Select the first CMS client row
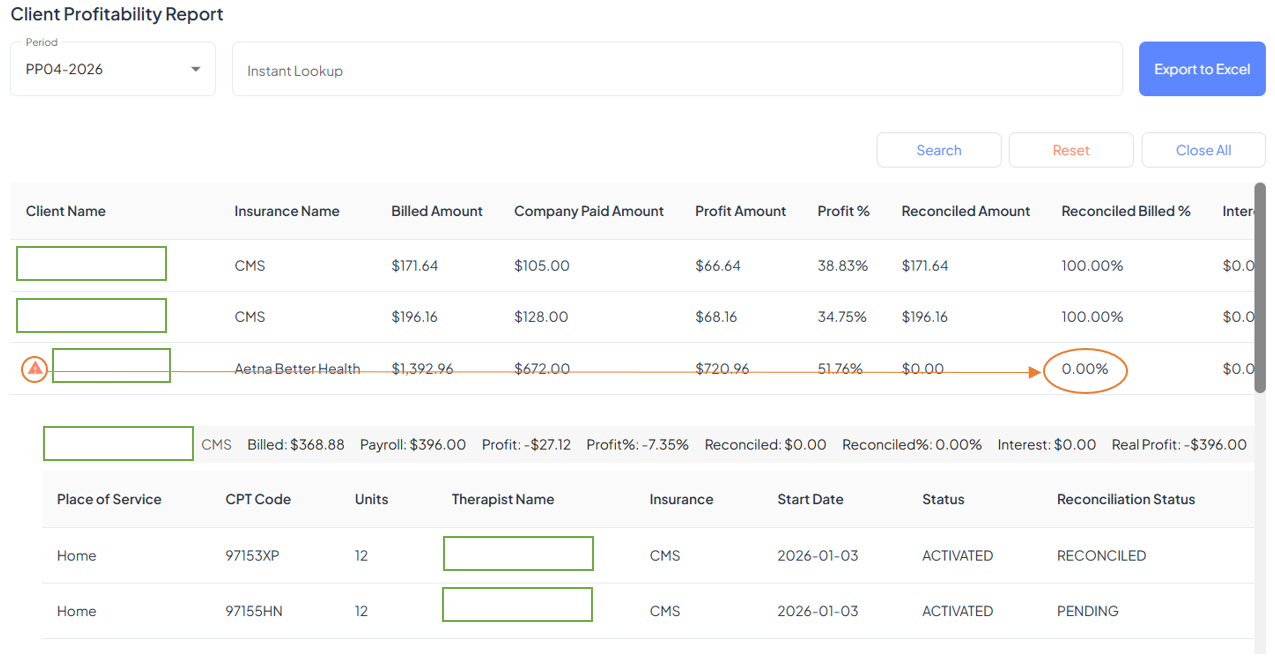The width and height of the screenshot is (1275, 663). tap(91, 263)
